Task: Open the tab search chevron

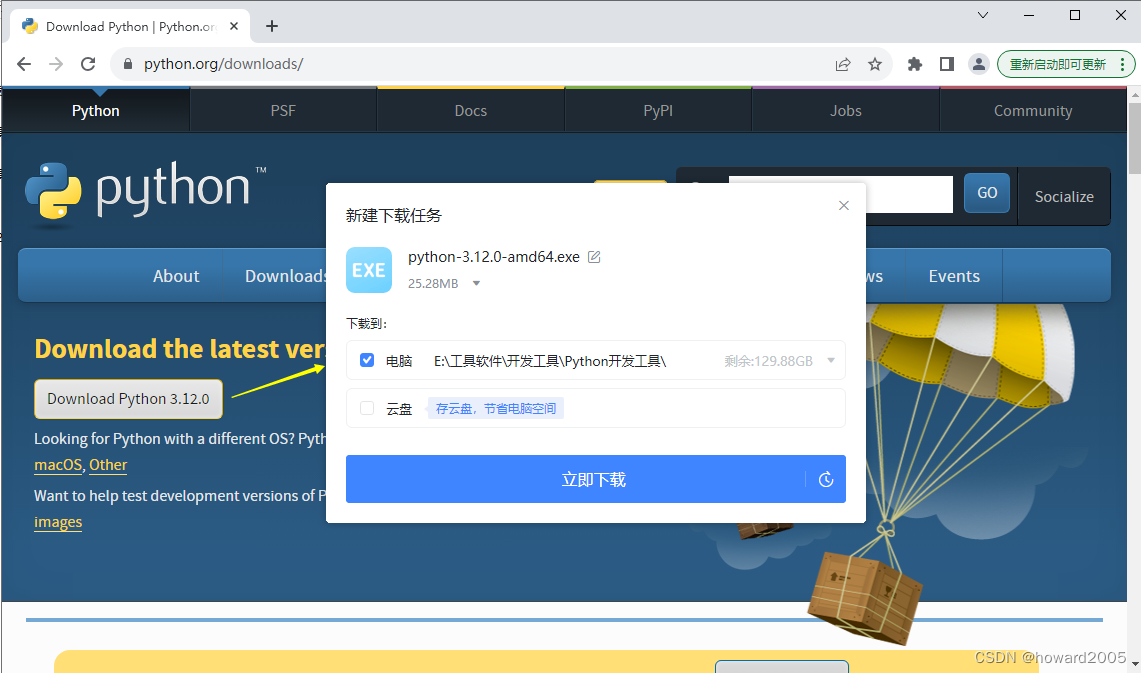Action: pos(983,15)
